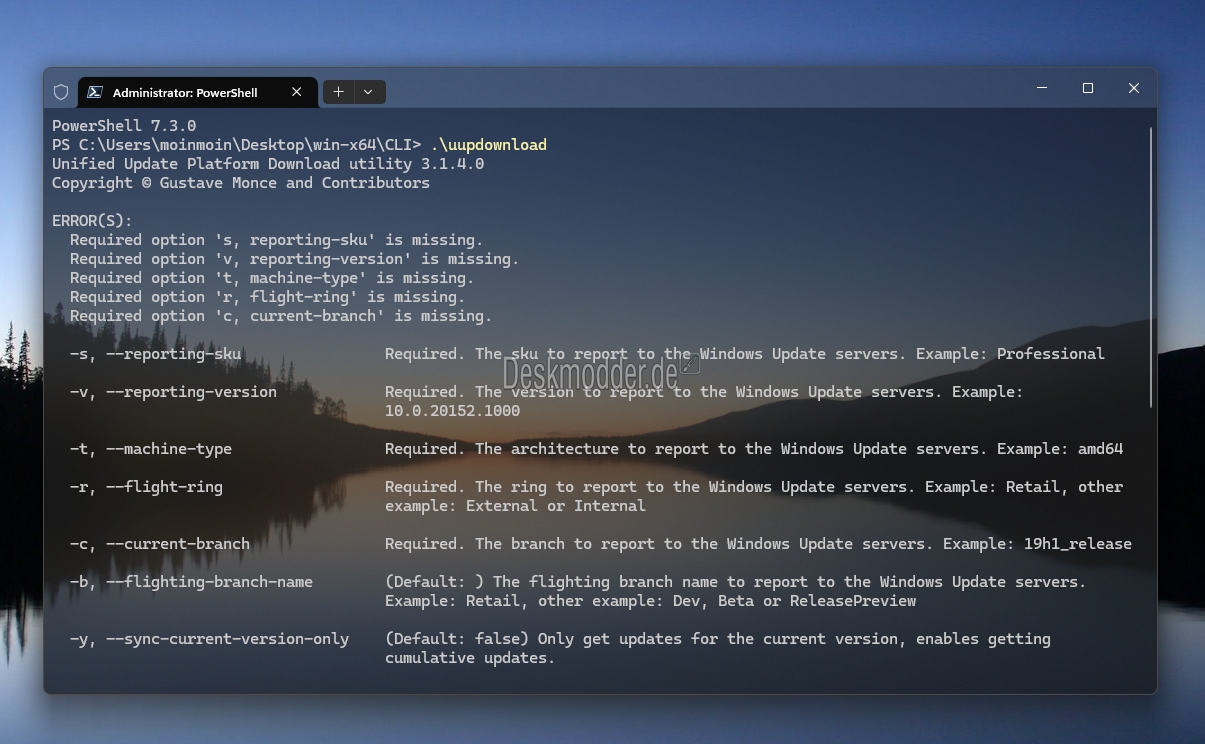The height and width of the screenshot is (744, 1205).
Task: Click the '-b, --flighting-branch-name' option text
Action: point(192,582)
